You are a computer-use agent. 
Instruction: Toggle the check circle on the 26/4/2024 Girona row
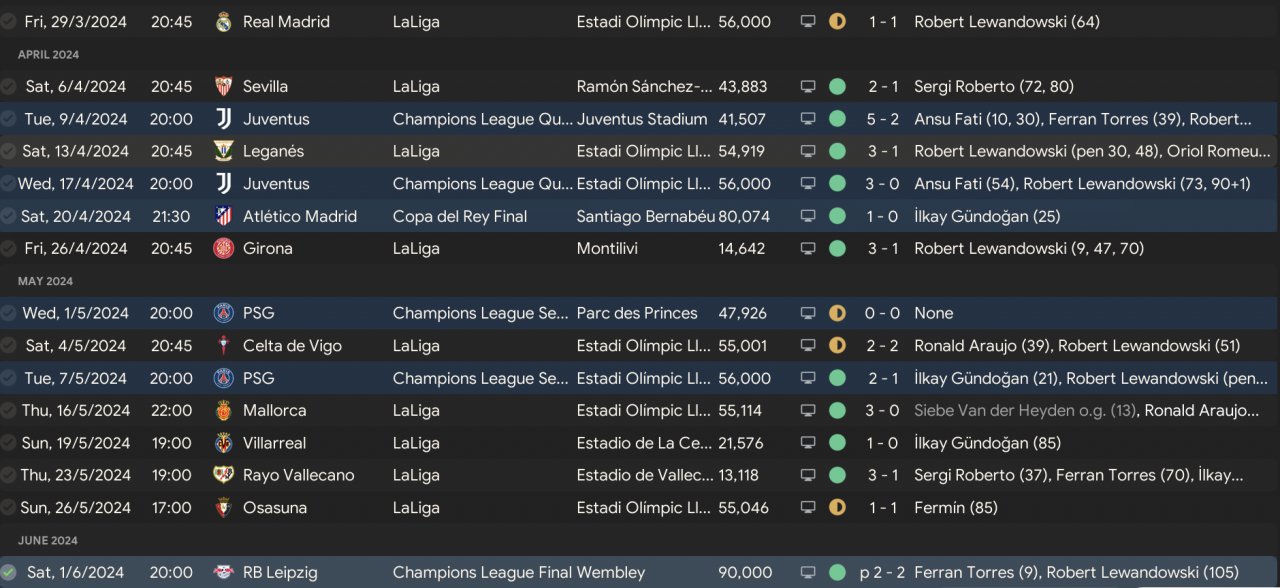point(9,249)
